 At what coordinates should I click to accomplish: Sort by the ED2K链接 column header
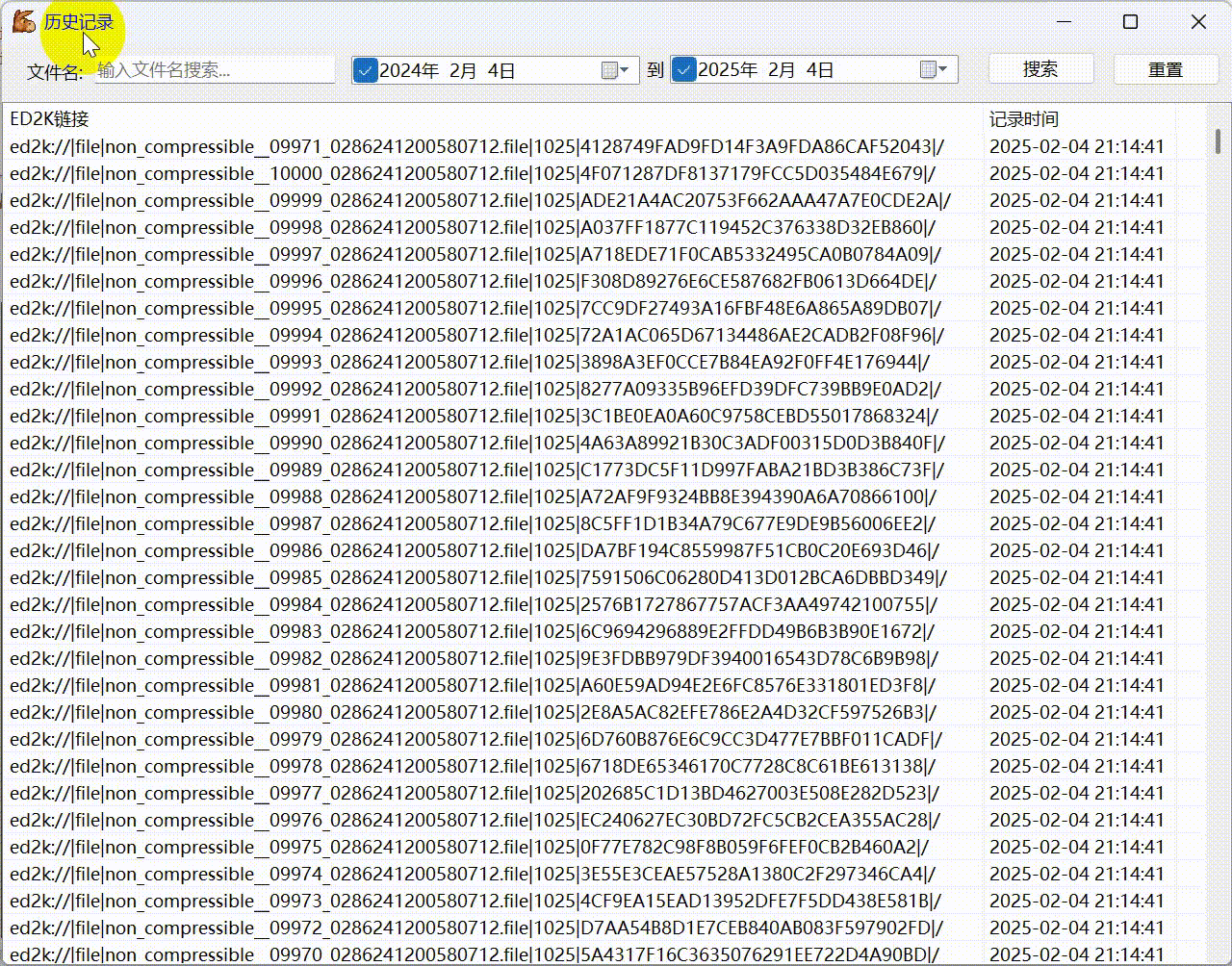pos(50,119)
